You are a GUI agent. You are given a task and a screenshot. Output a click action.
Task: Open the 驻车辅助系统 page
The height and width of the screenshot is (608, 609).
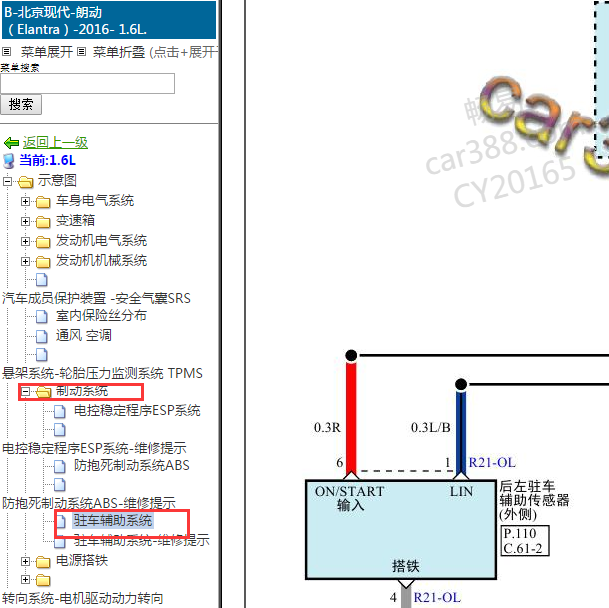tap(113, 521)
